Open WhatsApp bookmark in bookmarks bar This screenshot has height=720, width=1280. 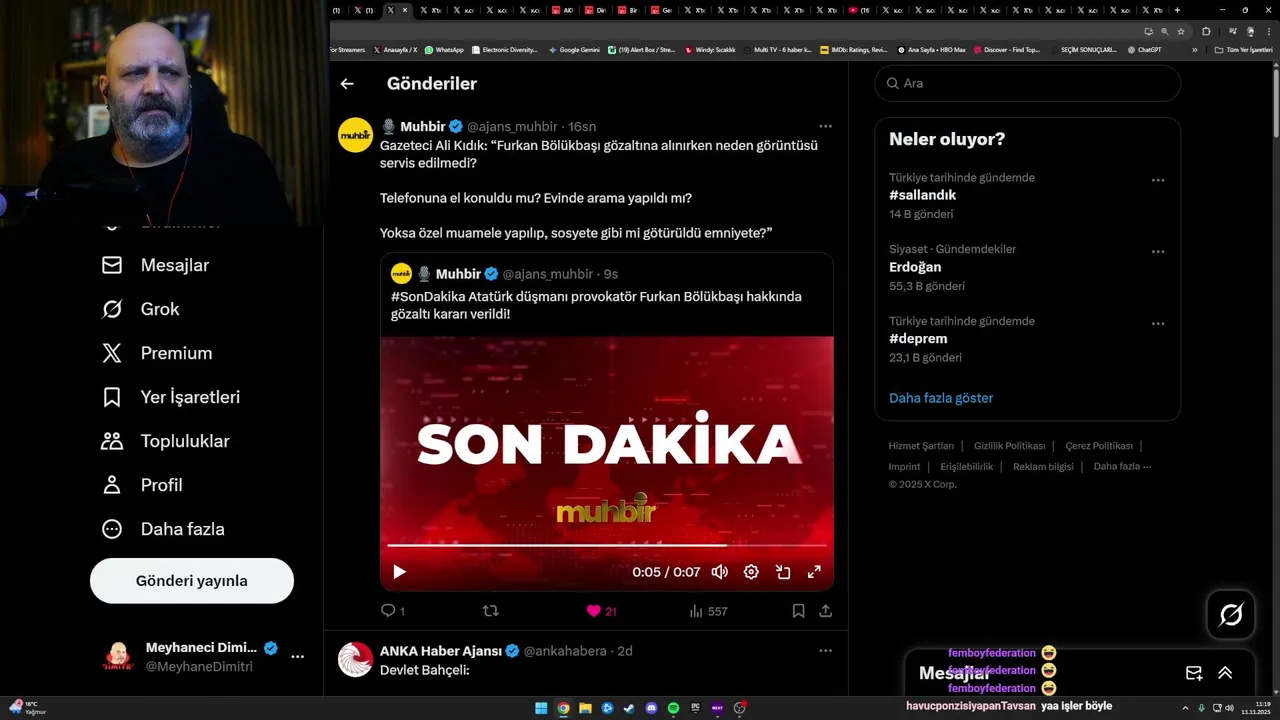pyautogui.click(x=444, y=49)
